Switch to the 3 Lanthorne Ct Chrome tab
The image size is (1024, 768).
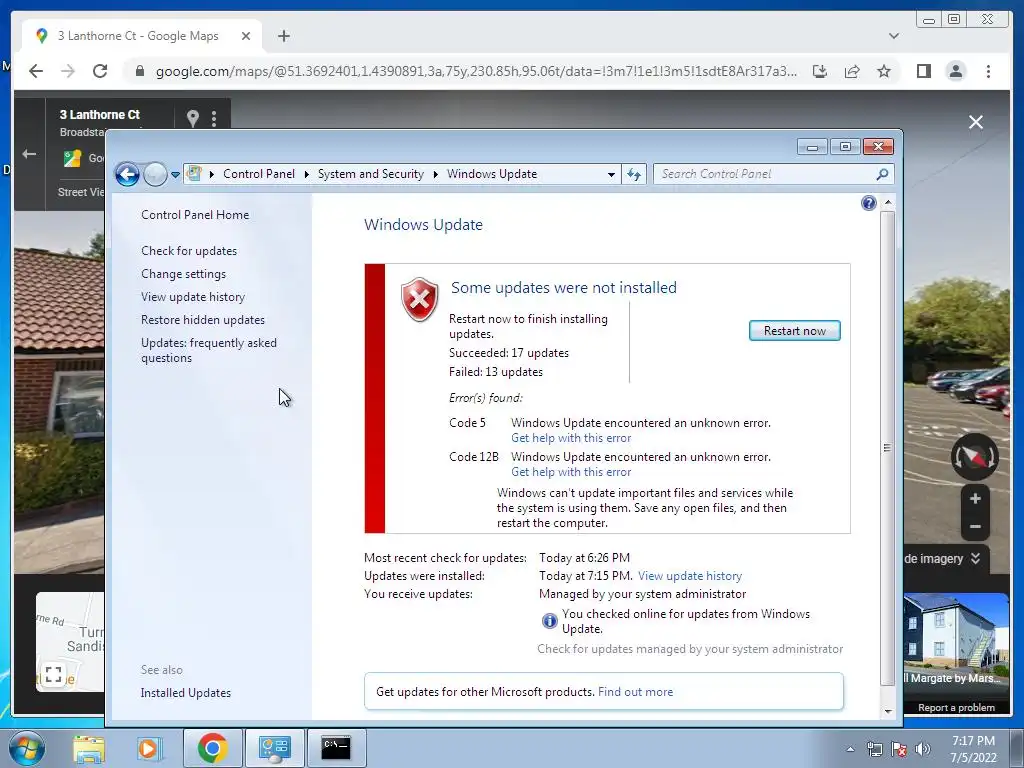[142, 36]
